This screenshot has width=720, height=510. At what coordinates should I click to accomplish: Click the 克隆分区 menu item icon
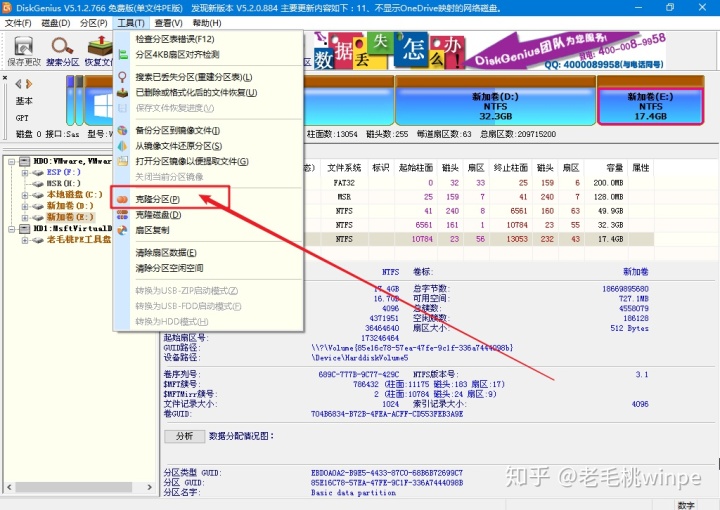coord(122,199)
